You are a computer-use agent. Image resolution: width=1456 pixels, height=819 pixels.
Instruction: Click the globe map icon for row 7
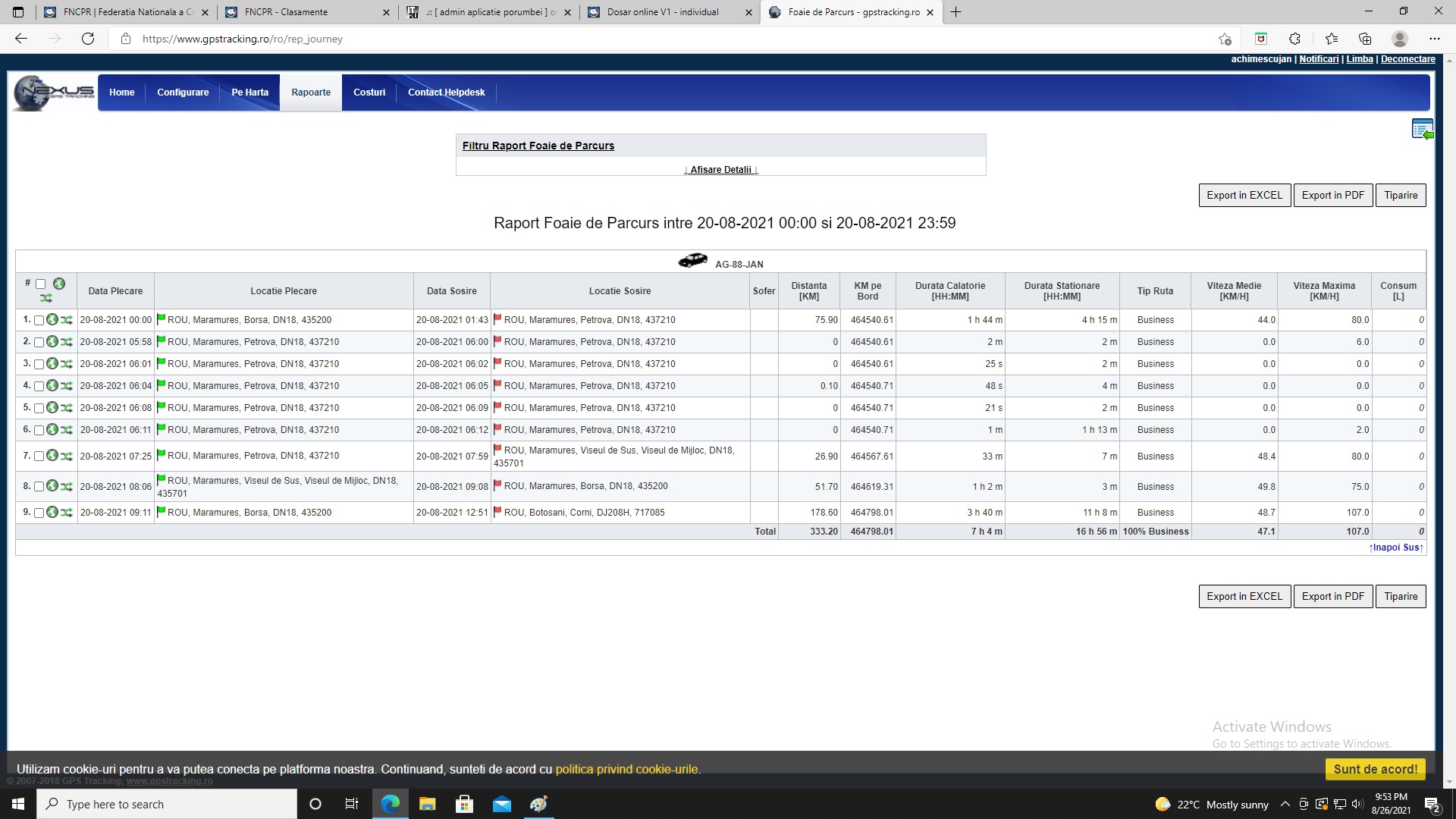point(52,456)
